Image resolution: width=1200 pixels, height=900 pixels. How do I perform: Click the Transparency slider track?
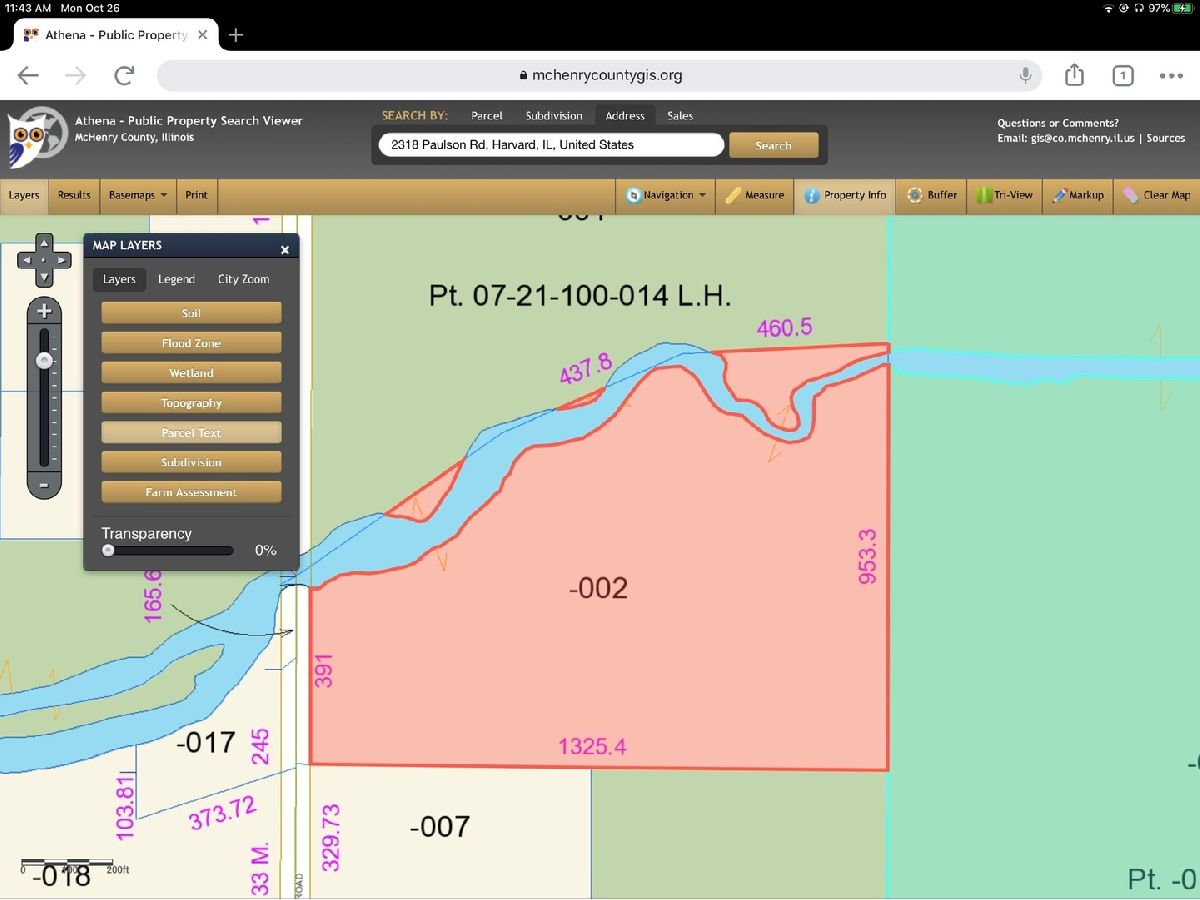click(x=168, y=550)
